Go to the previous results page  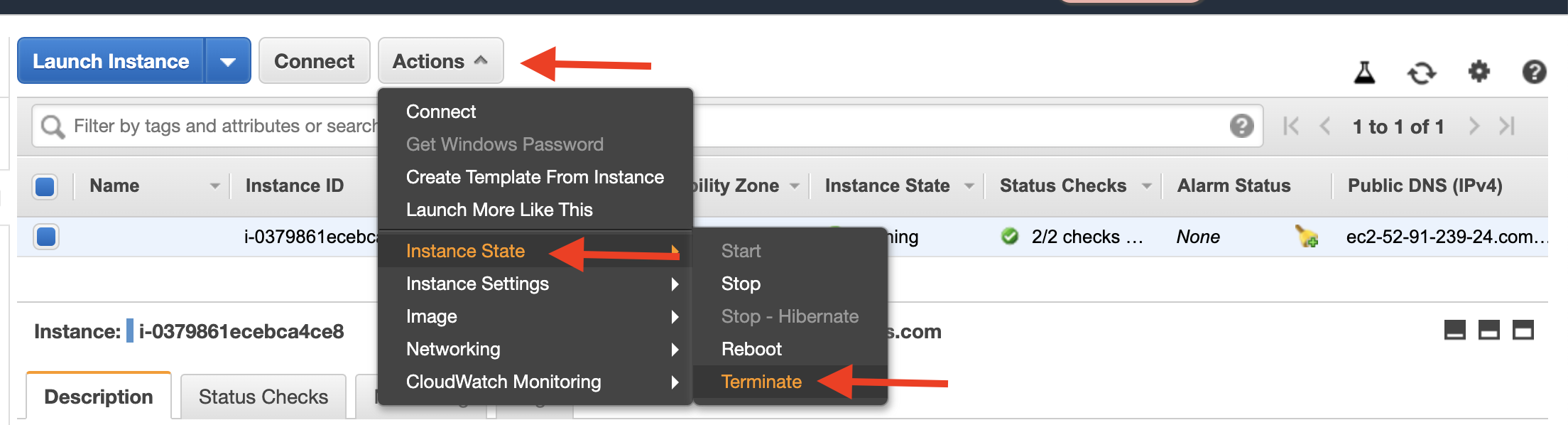tap(1324, 127)
